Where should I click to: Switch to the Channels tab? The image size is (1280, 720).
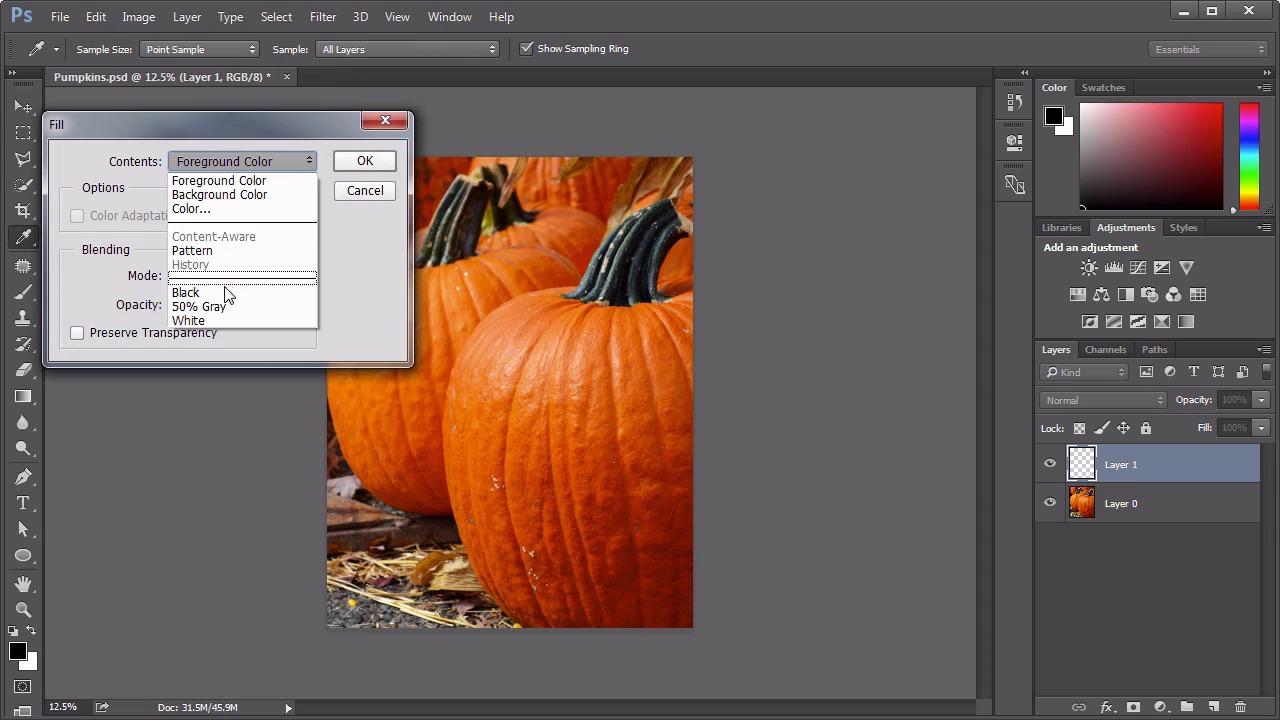[1105, 350]
